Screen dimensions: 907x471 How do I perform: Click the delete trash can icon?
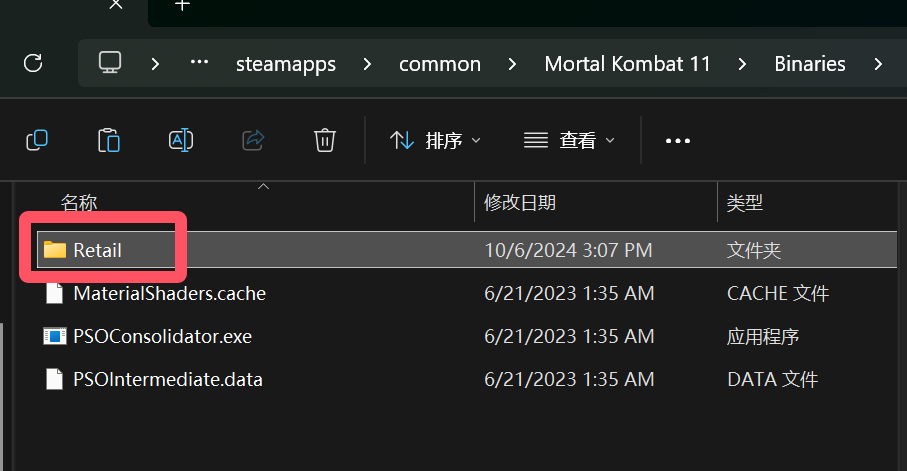[324, 140]
